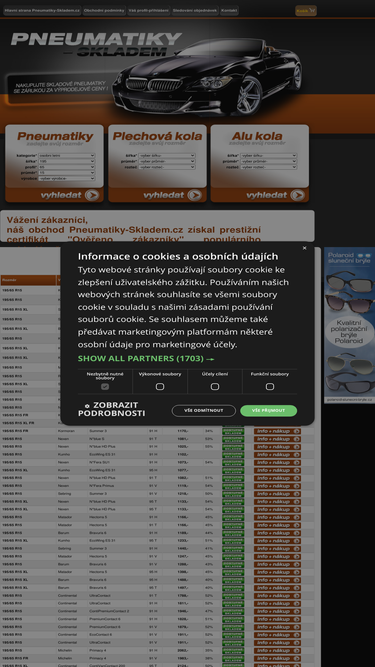This screenshot has height=667, width=375.
Task: Click the Vše přijmout button
Action: click(268, 410)
